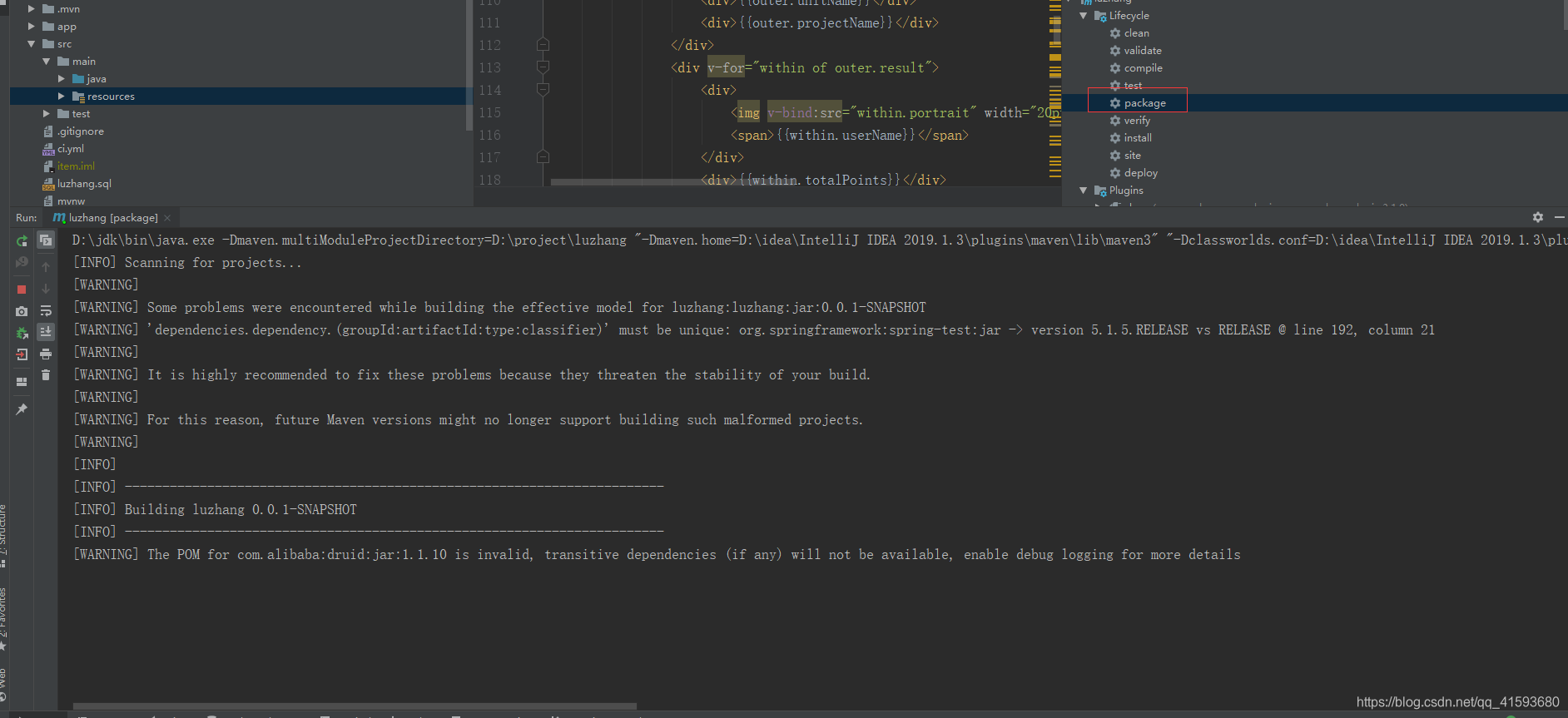This screenshot has height=718, width=1568.
Task: Select the compile lifecycle goal
Action: point(1144,68)
